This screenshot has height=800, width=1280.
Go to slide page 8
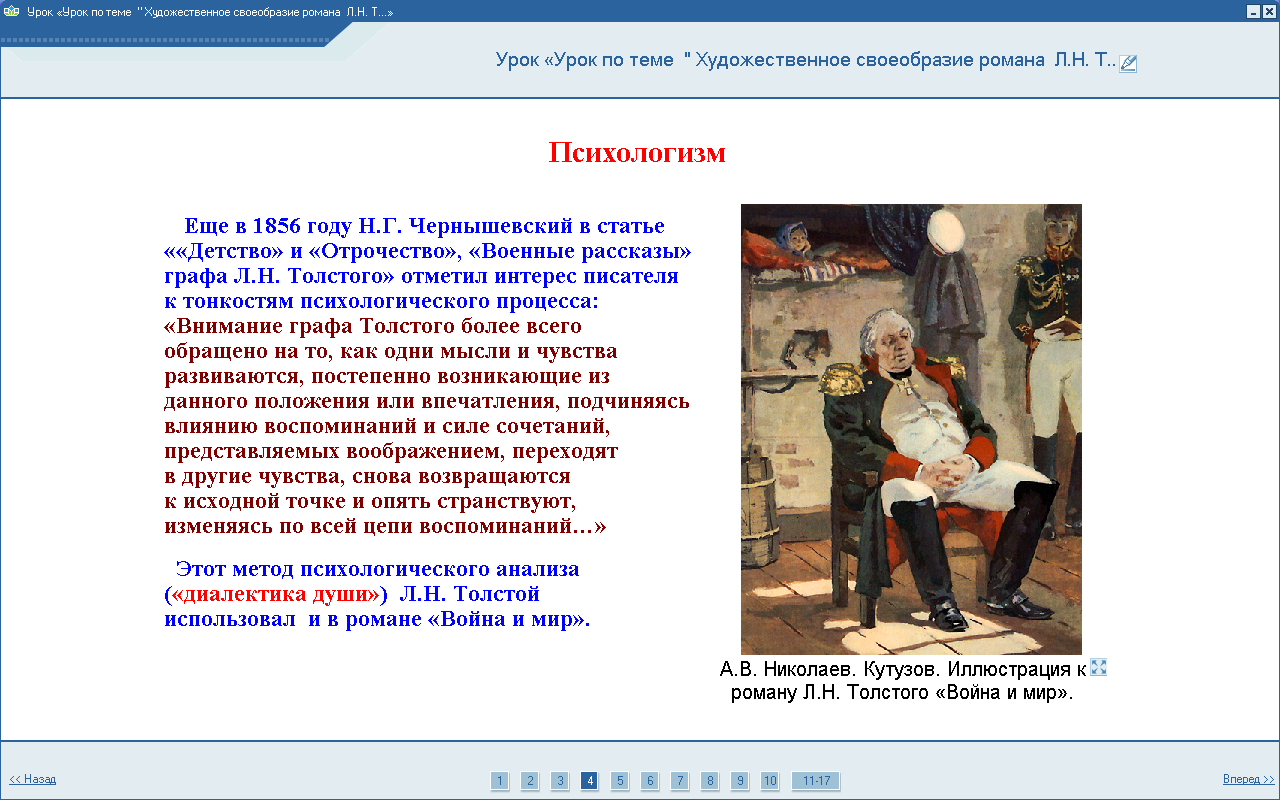[710, 781]
